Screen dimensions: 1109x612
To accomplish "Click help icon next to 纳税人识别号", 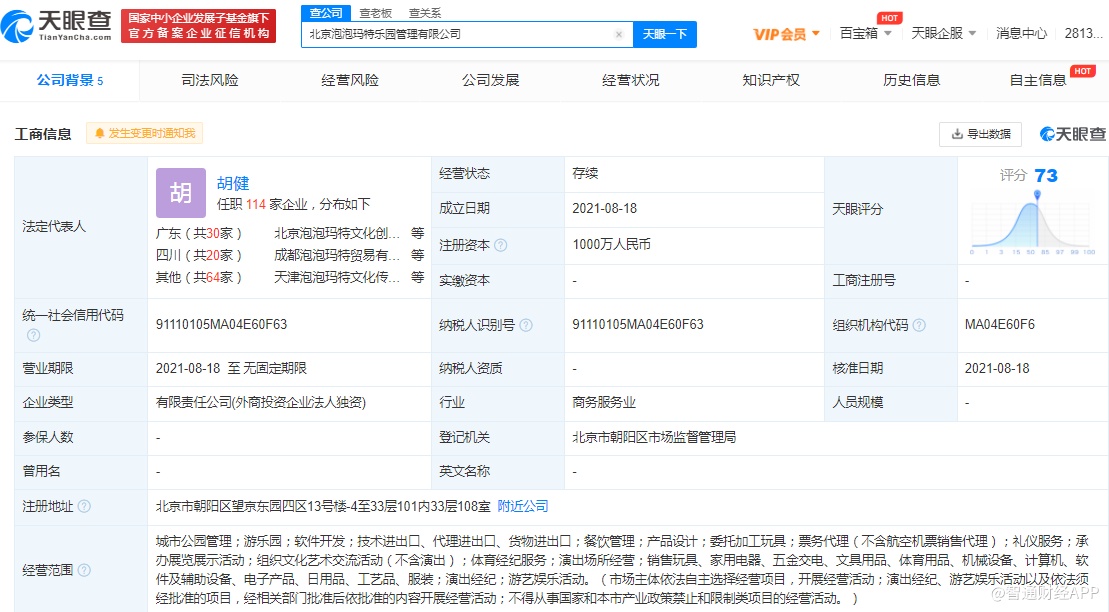I will [526, 325].
